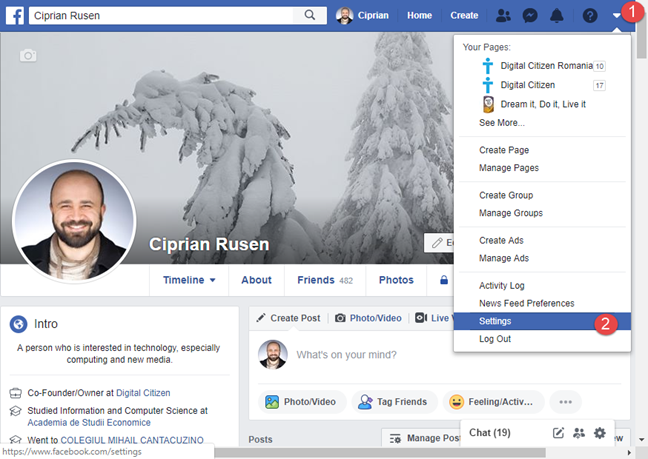Open COLEGIUL MIHAIL CANTACUZINO link

point(132,440)
